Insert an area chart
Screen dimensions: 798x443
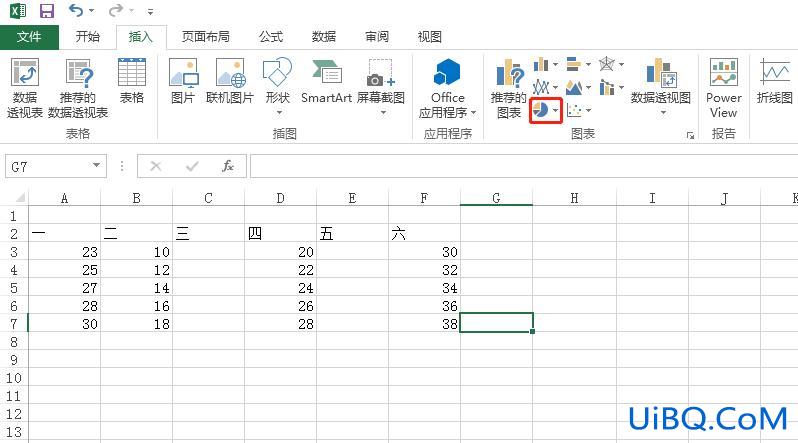(574, 87)
